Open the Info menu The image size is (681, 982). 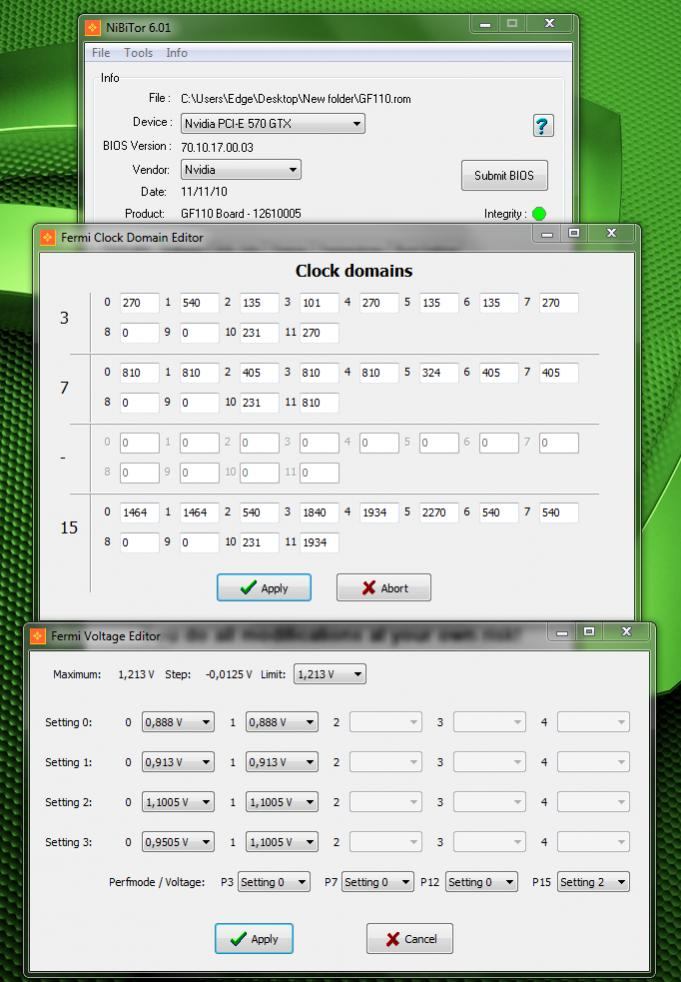pos(177,53)
